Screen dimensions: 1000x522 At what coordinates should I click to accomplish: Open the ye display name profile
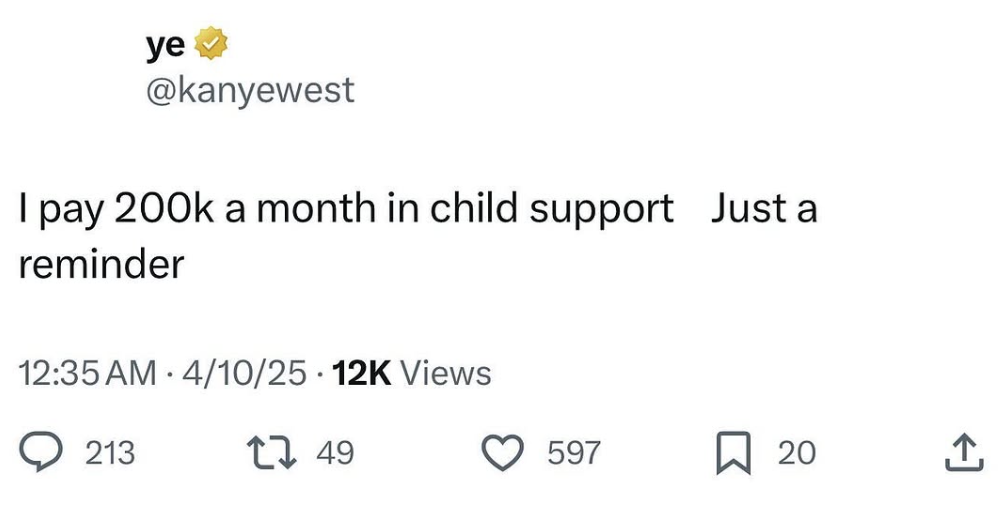click(x=165, y=46)
